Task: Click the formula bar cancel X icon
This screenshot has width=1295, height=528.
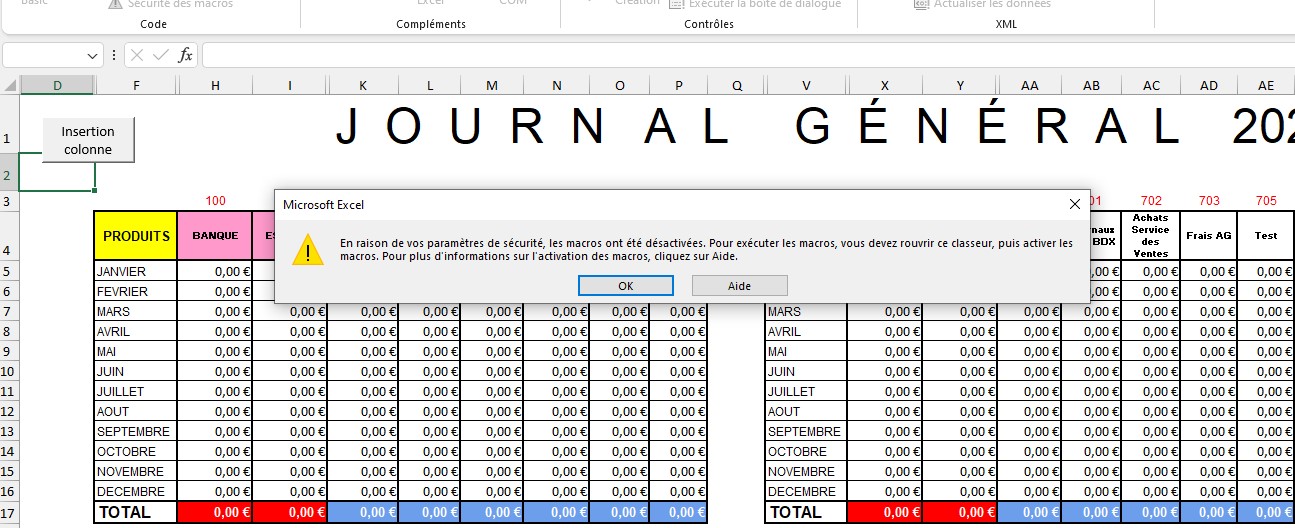Action: coord(137,56)
